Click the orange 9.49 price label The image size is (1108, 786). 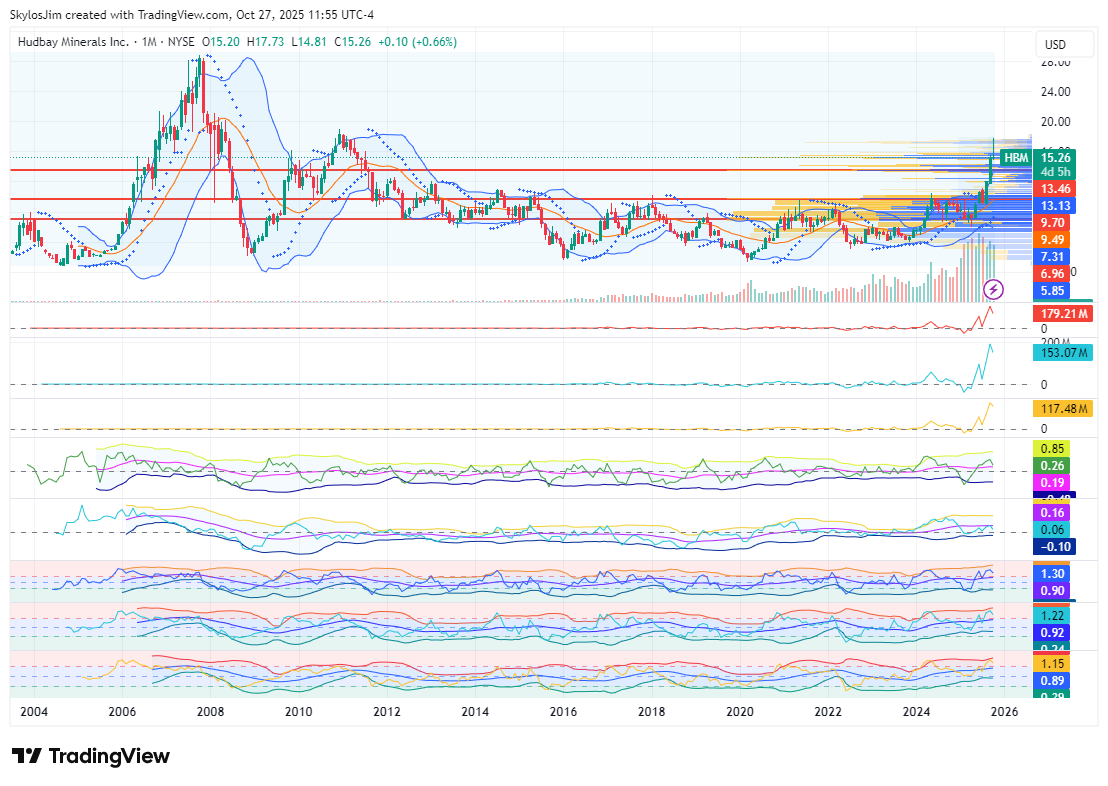tap(1051, 240)
